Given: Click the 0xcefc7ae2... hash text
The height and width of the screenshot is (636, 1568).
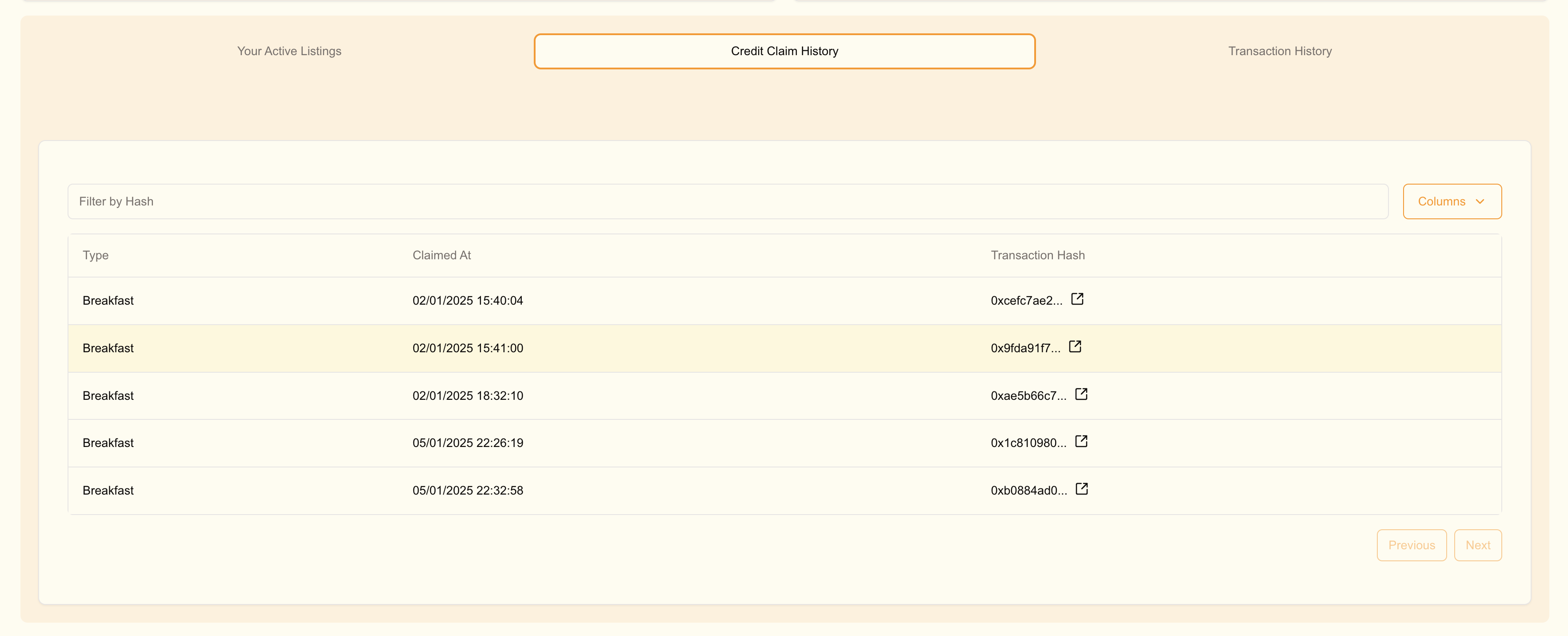Looking at the screenshot, I should pos(1026,300).
